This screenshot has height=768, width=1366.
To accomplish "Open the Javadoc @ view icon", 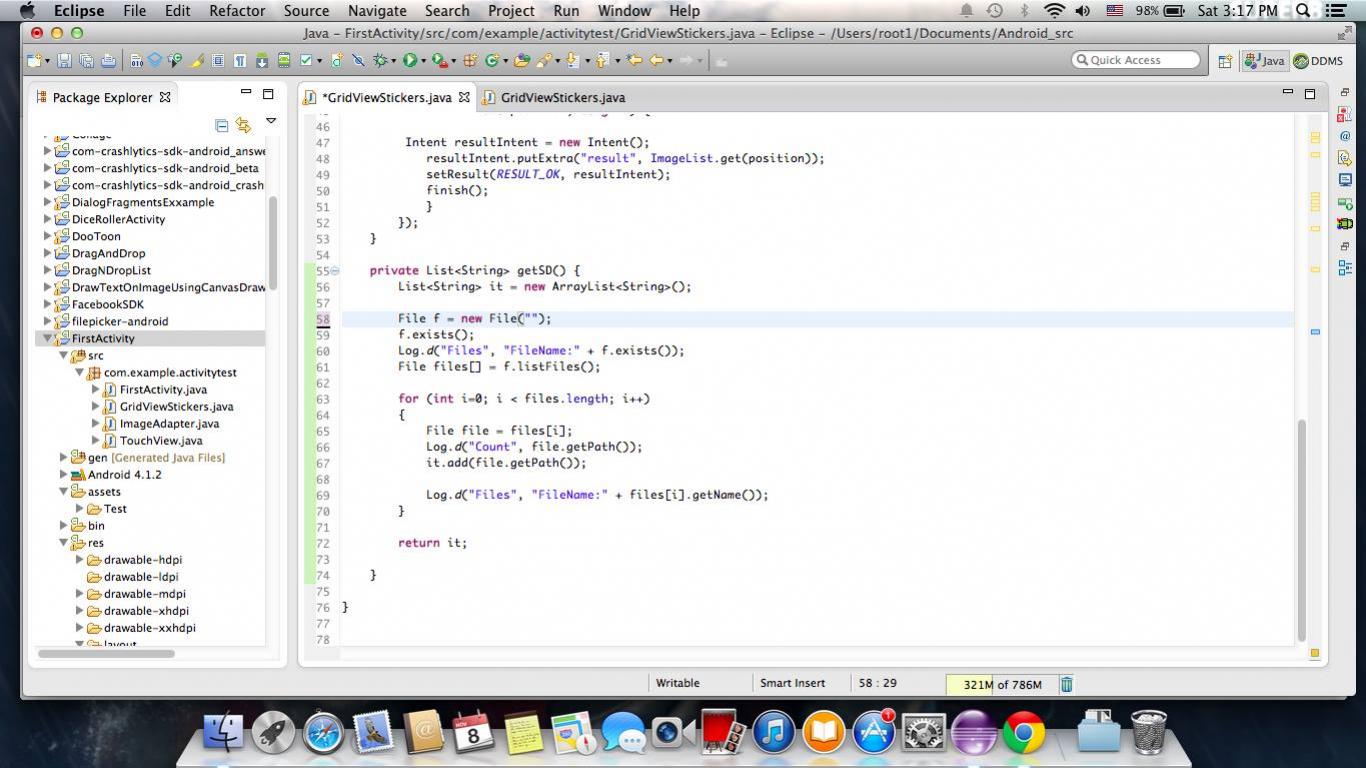I will [x=1345, y=137].
